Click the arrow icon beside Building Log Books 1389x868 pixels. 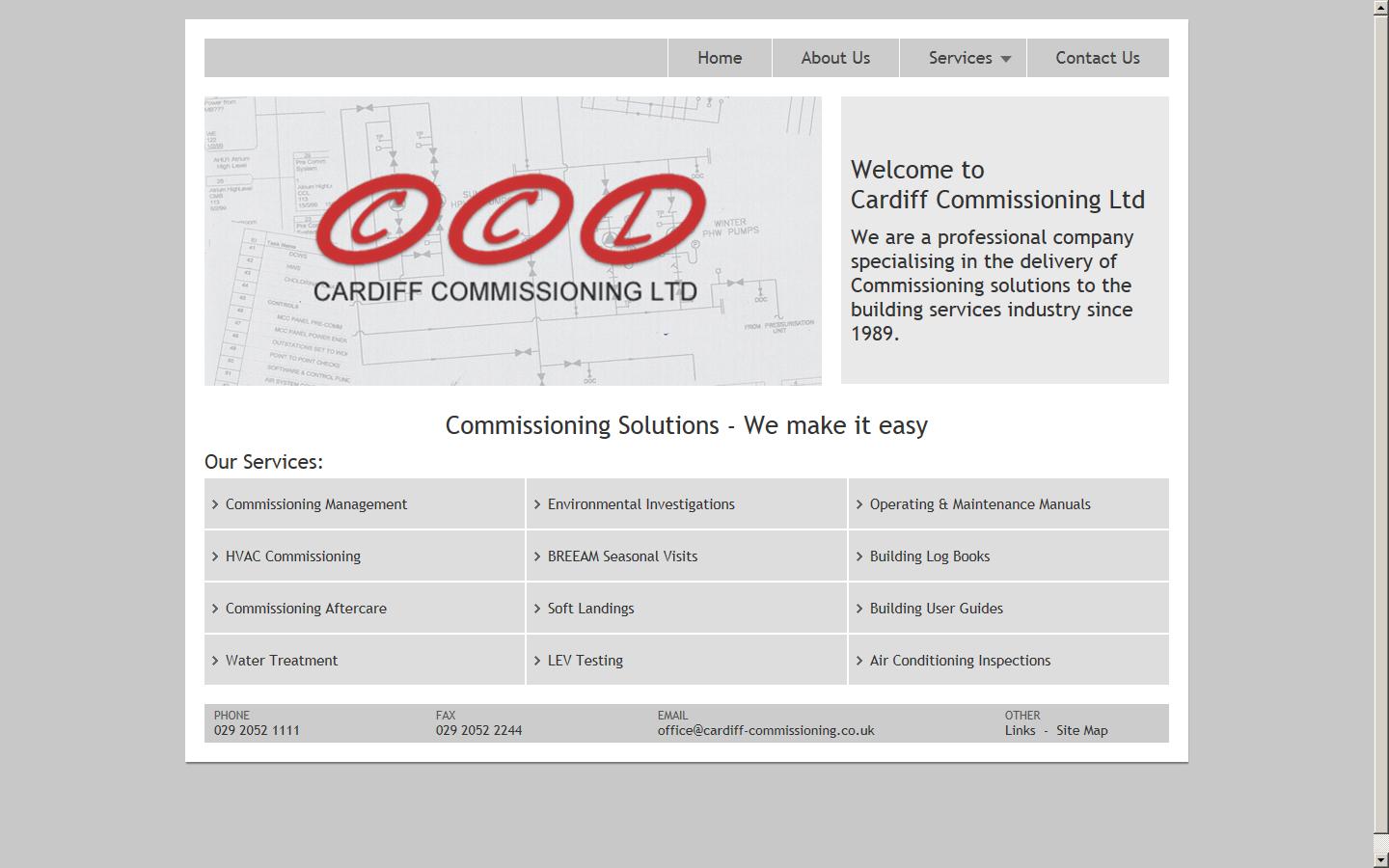tap(860, 556)
